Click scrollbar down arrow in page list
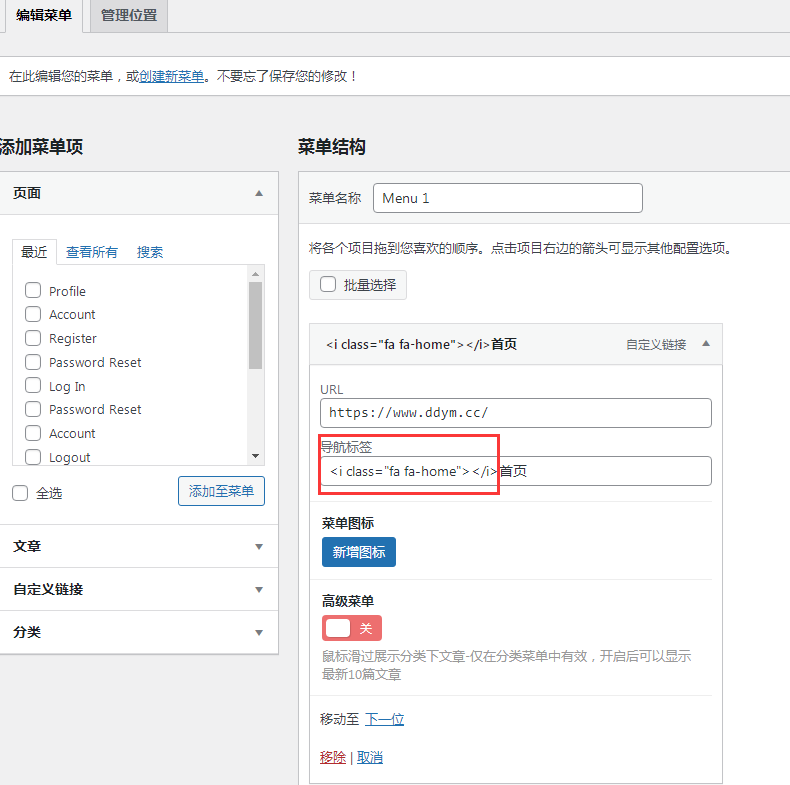This screenshot has width=790, height=785. 256,456
